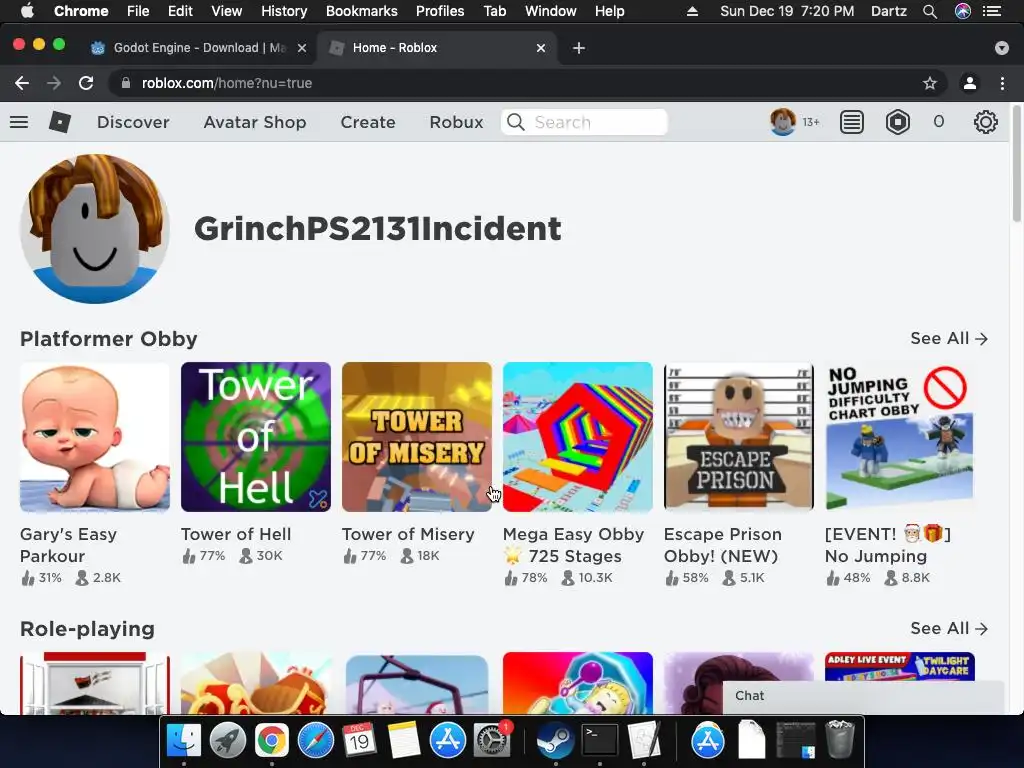Image resolution: width=1024 pixels, height=768 pixels.
Task: Open Calendar in the Dock
Action: tap(359, 741)
